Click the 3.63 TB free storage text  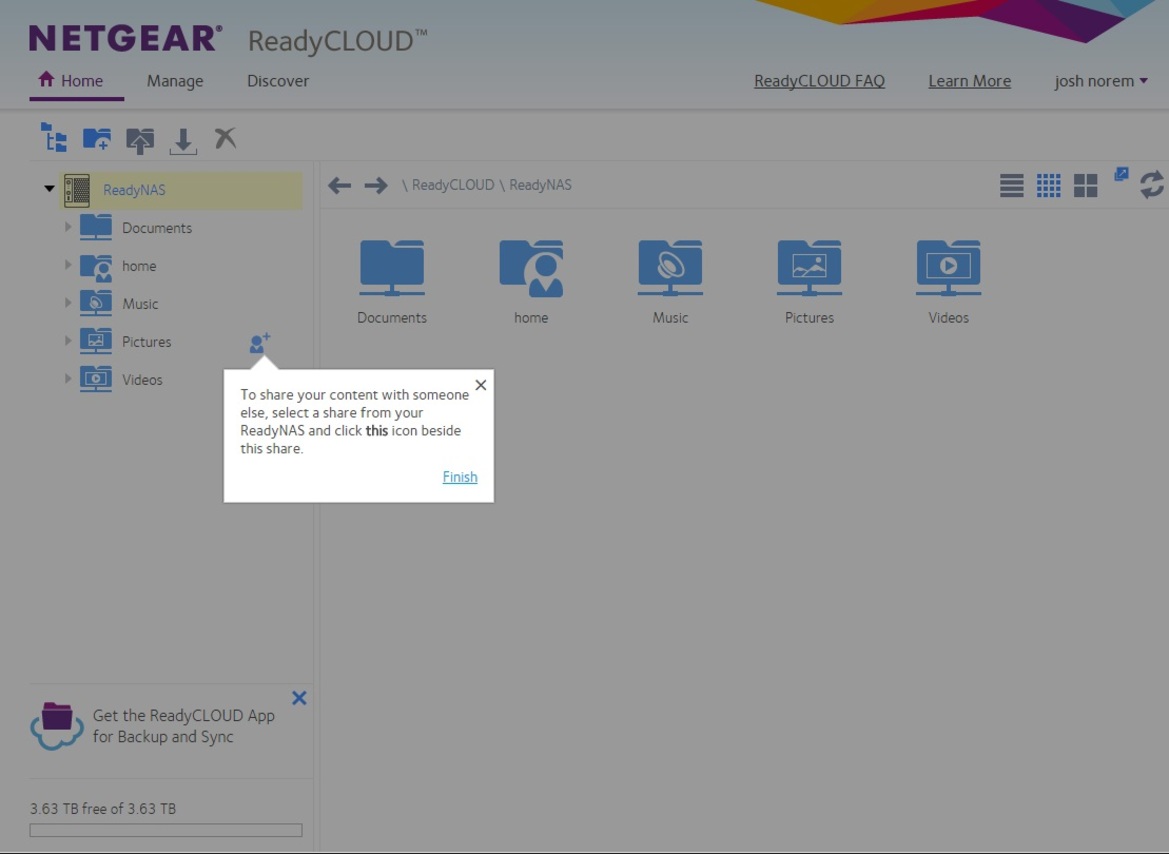[103, 809]
